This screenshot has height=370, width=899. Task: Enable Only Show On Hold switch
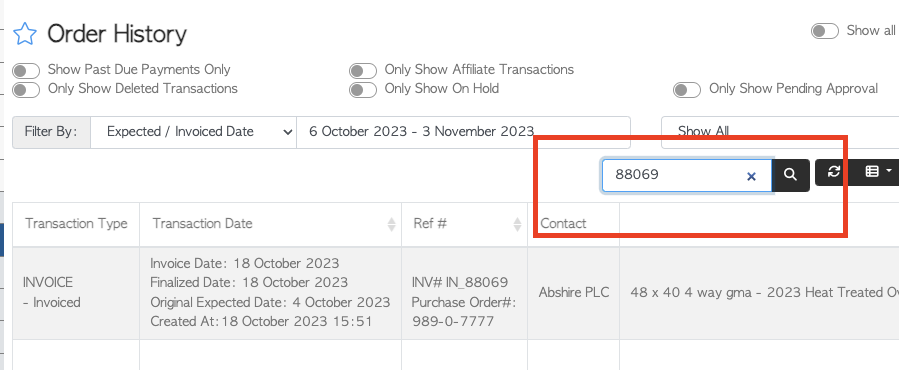pyautogui.click(x=363, y=90)
